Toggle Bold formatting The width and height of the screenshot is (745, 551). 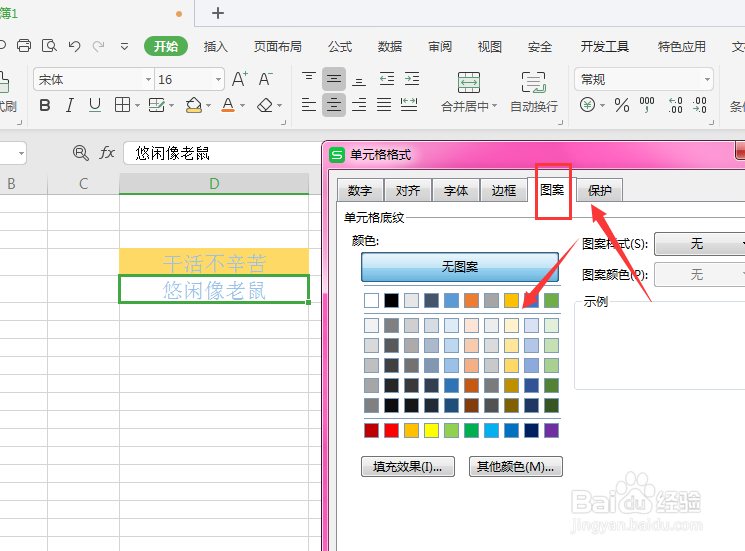(x=45, y=105)
